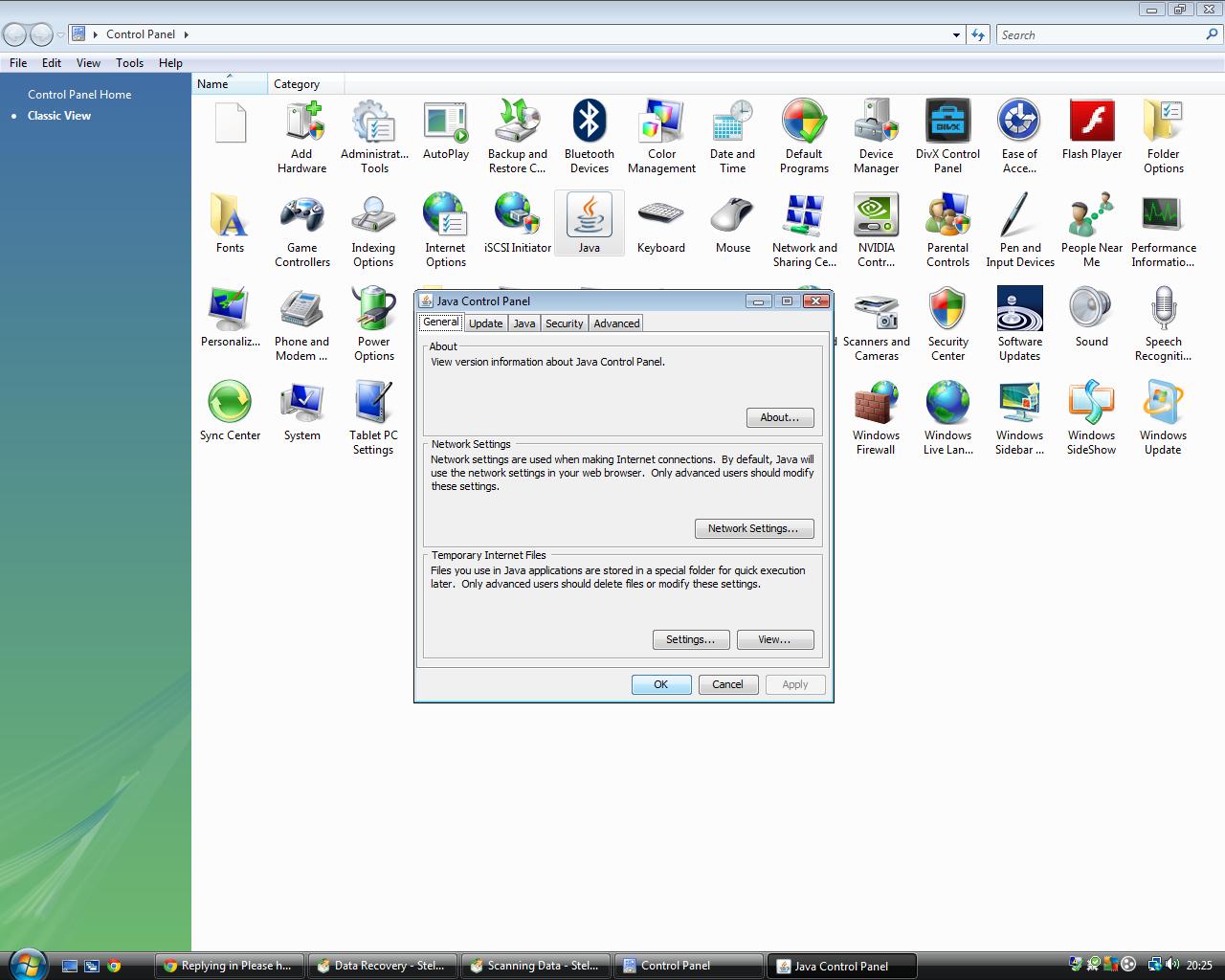Click the Cancel button
Screen dimensions: 1225x980
[728, 684]
